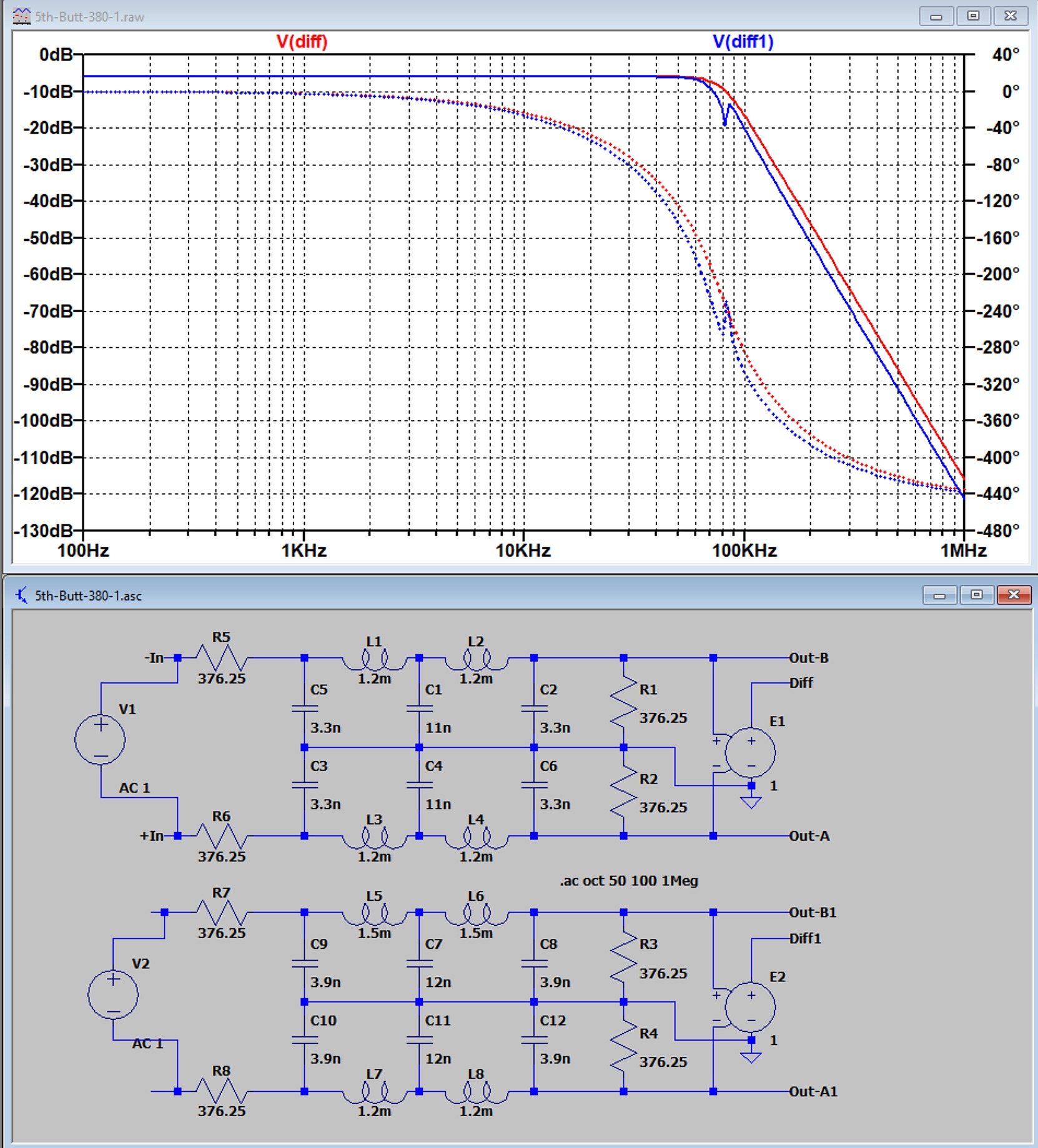Screen dimensions: 1038x1148
Task: Click the C7 value 12n
Action: pos(438,983)
